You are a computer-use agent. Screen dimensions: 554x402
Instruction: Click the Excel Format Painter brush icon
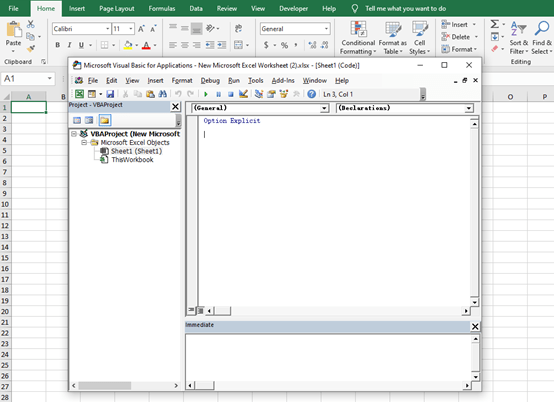pos(31,48)
